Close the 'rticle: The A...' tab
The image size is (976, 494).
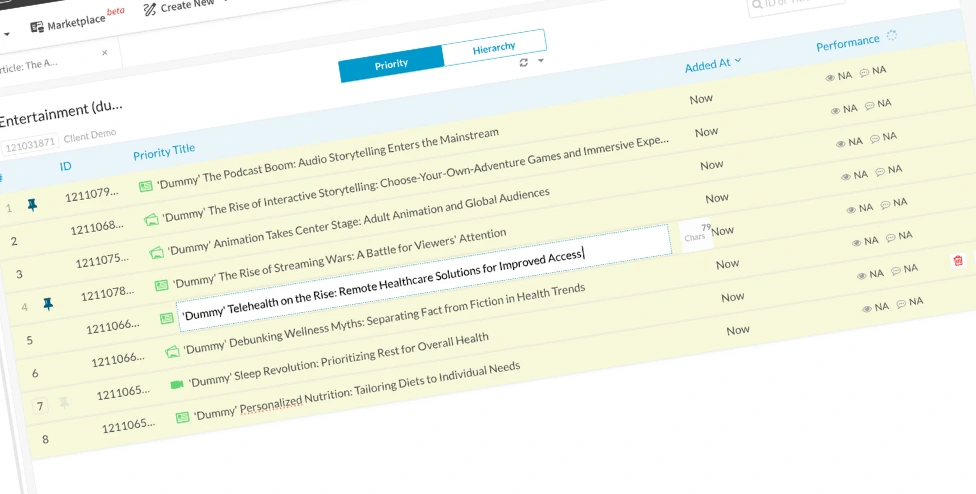[x=105, y=53]
